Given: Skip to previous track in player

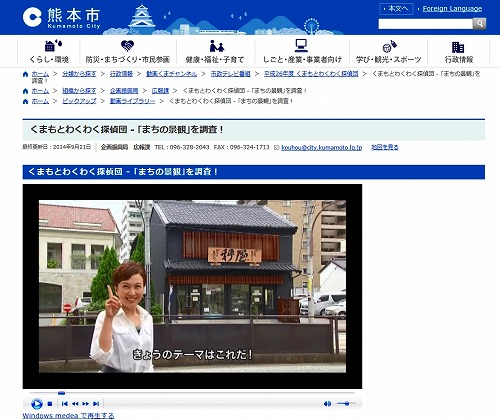Looking at the screenshot, I should pyautogui.click(x=65, y=404).
